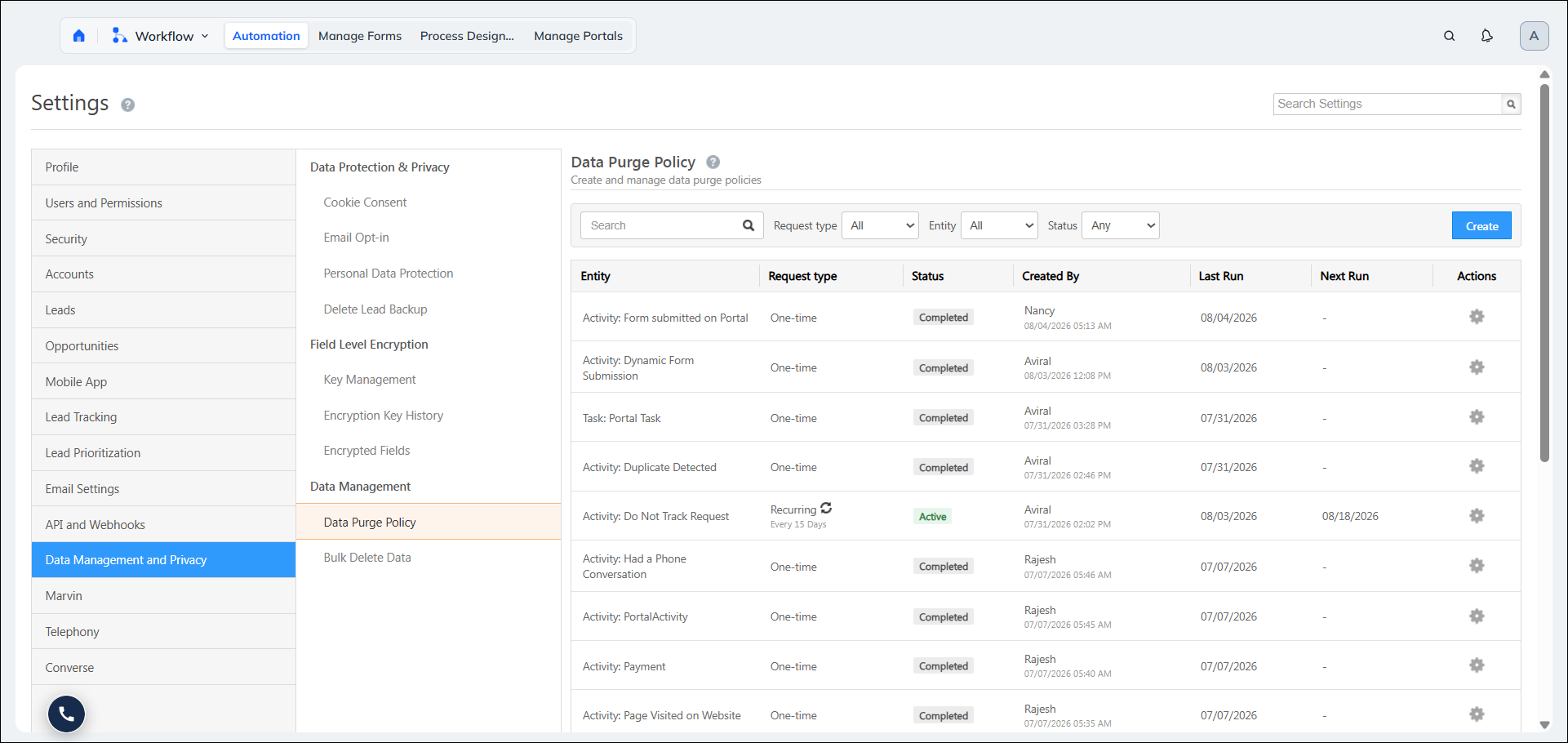Click the Create policy button

[x=1481, y=226]
